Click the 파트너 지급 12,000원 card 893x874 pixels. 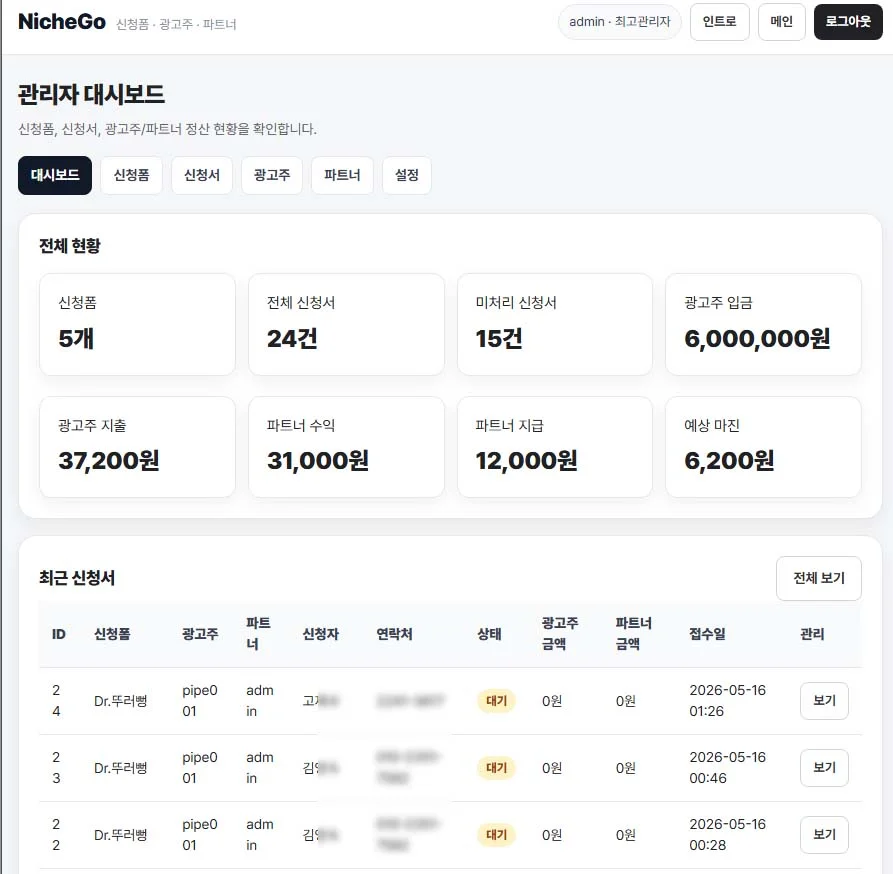[x=555, y=447]
